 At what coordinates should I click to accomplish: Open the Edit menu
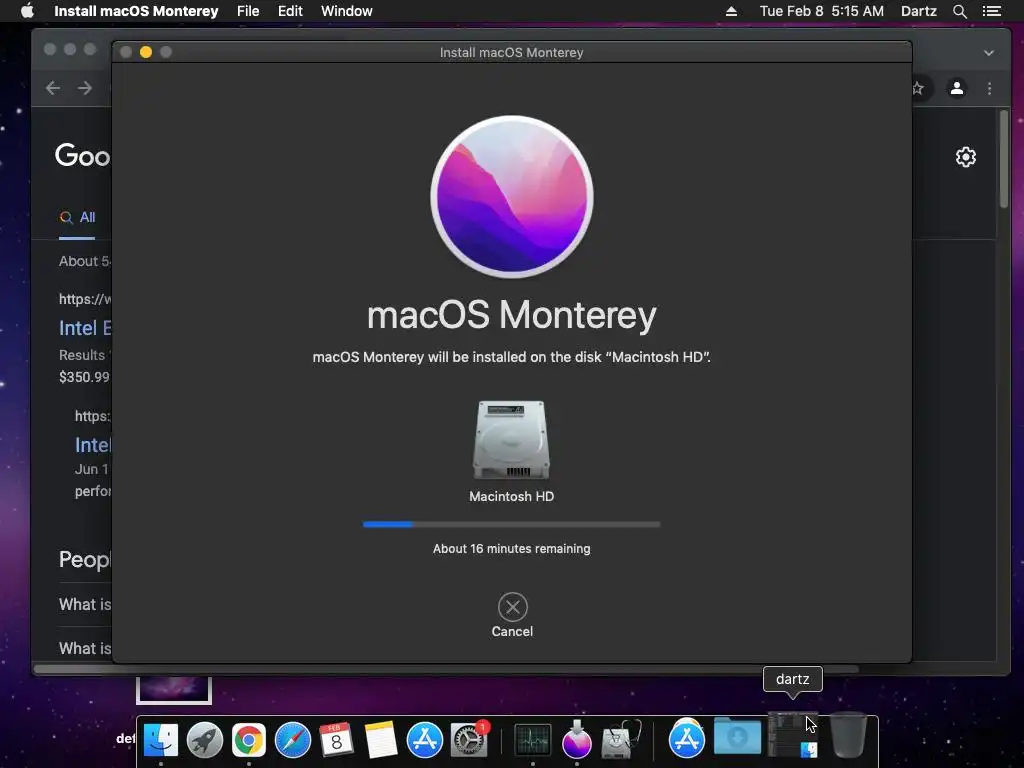(x=290, y=11)
